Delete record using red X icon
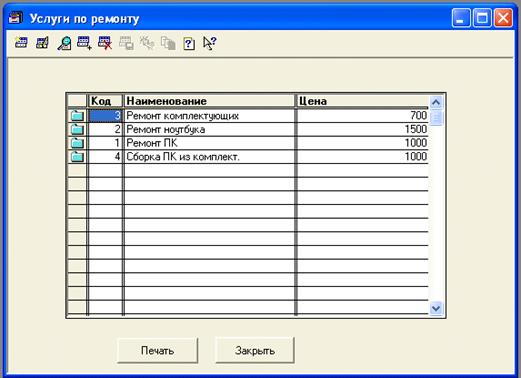Viewport: 521px width, 378px height. tap(105, 43)
